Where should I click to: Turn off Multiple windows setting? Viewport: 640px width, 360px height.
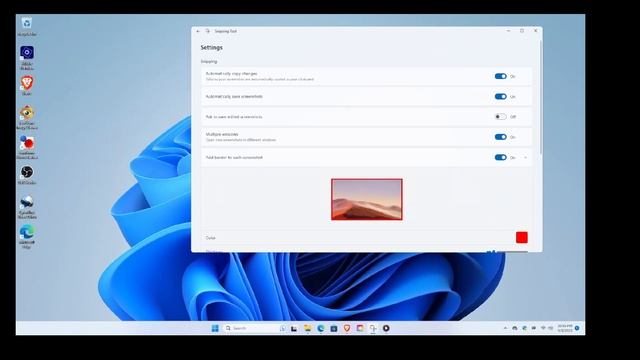(x=500, y=137)
